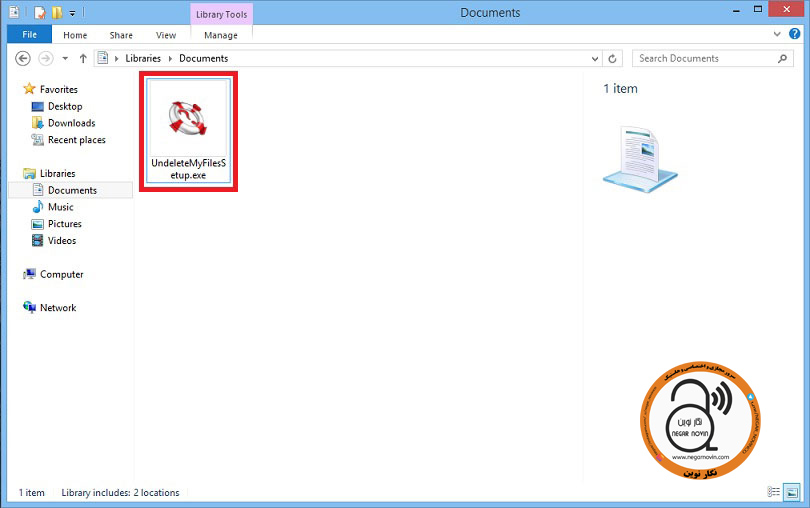This screenshot has height=508, width=810.
Task: Select Computer in the navigation pane
Action: (x=61, y=274)
